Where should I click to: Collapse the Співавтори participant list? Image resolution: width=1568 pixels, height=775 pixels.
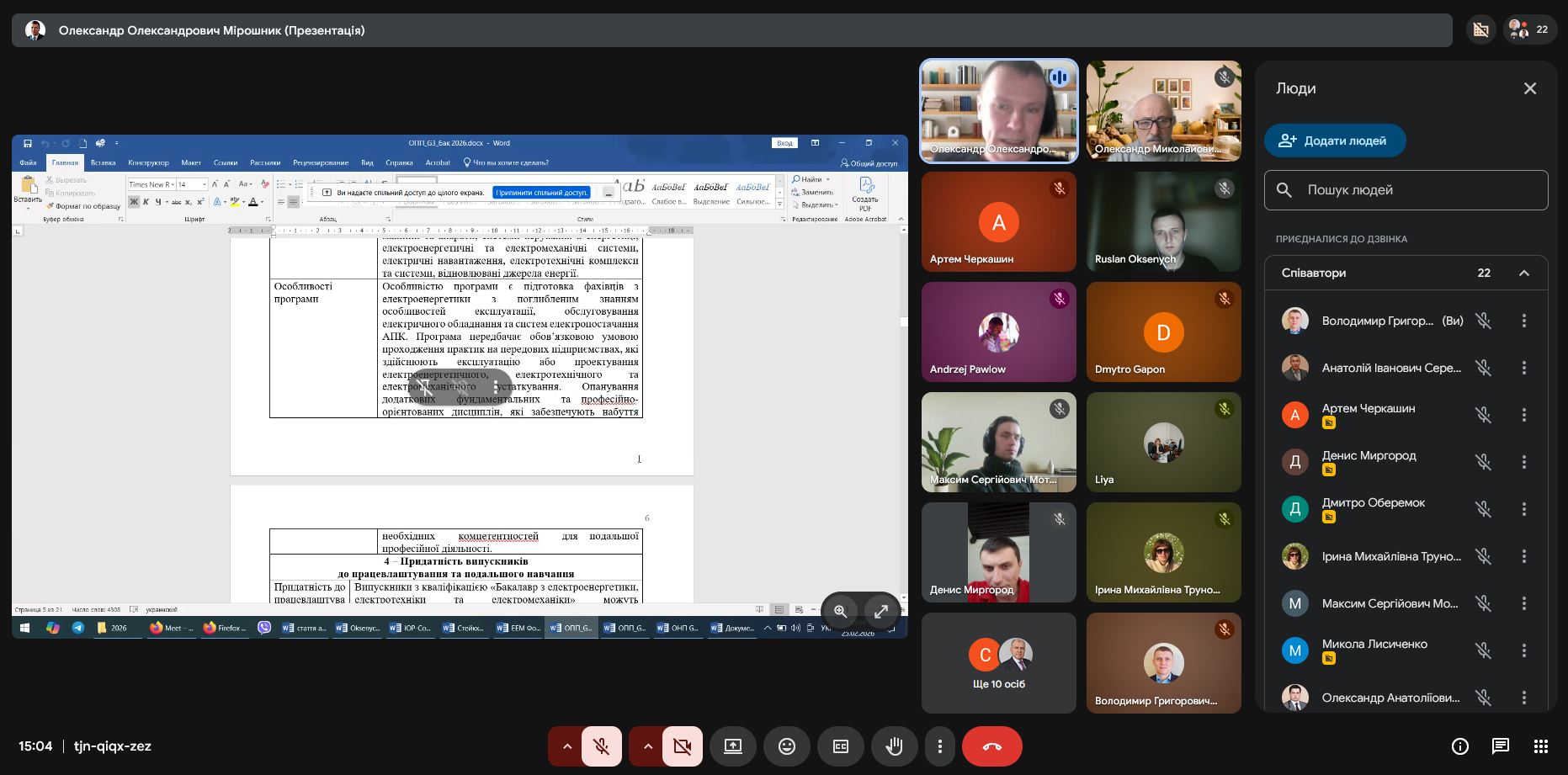(x=1523, y=273)
